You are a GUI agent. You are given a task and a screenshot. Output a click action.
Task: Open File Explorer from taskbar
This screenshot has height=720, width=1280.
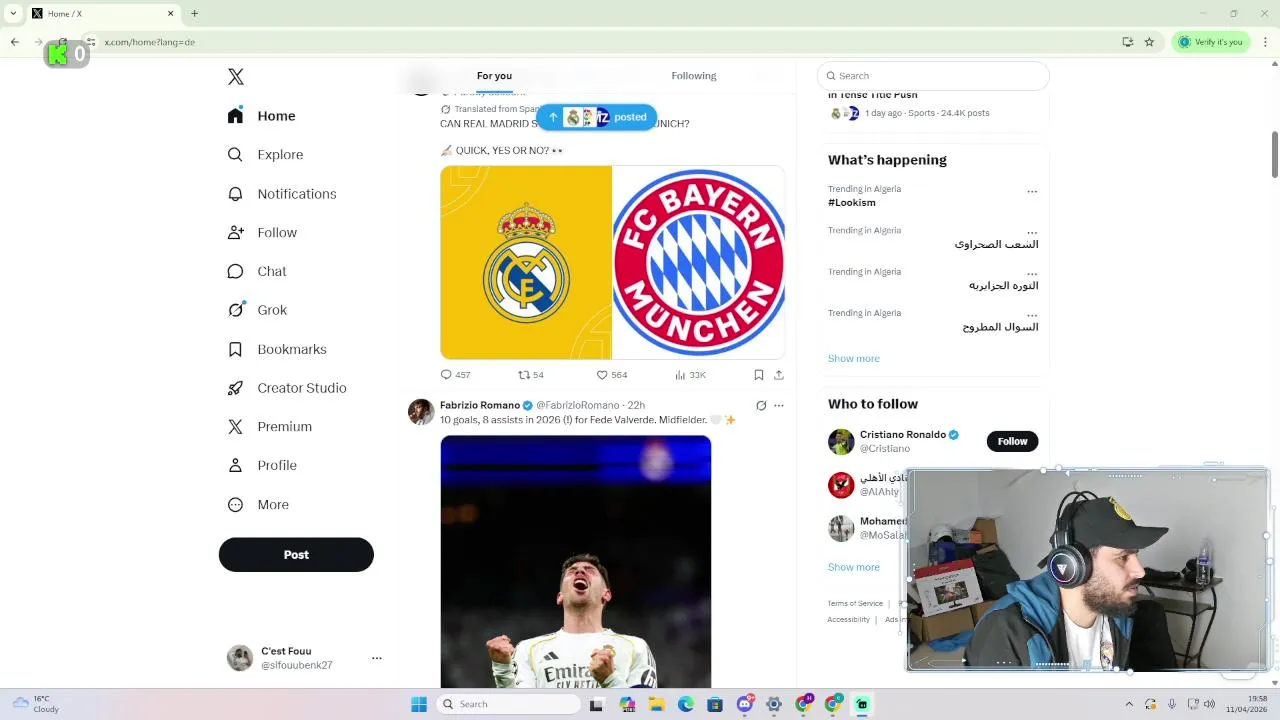point(657,704)
